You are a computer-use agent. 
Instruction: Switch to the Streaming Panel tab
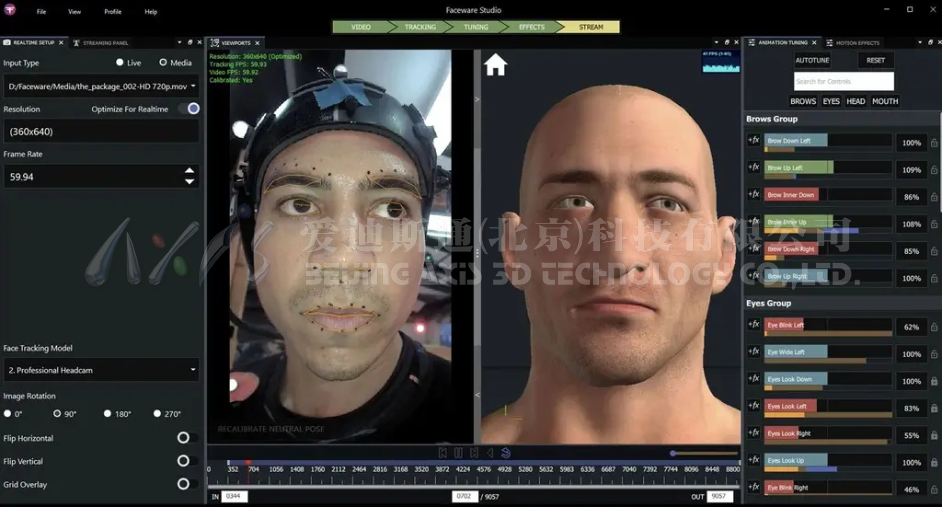click(105, 43)
